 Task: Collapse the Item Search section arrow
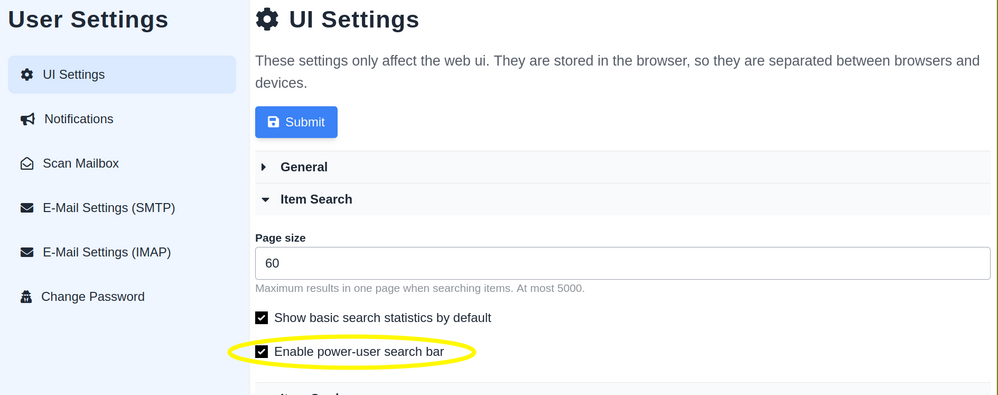pos(265,200)
